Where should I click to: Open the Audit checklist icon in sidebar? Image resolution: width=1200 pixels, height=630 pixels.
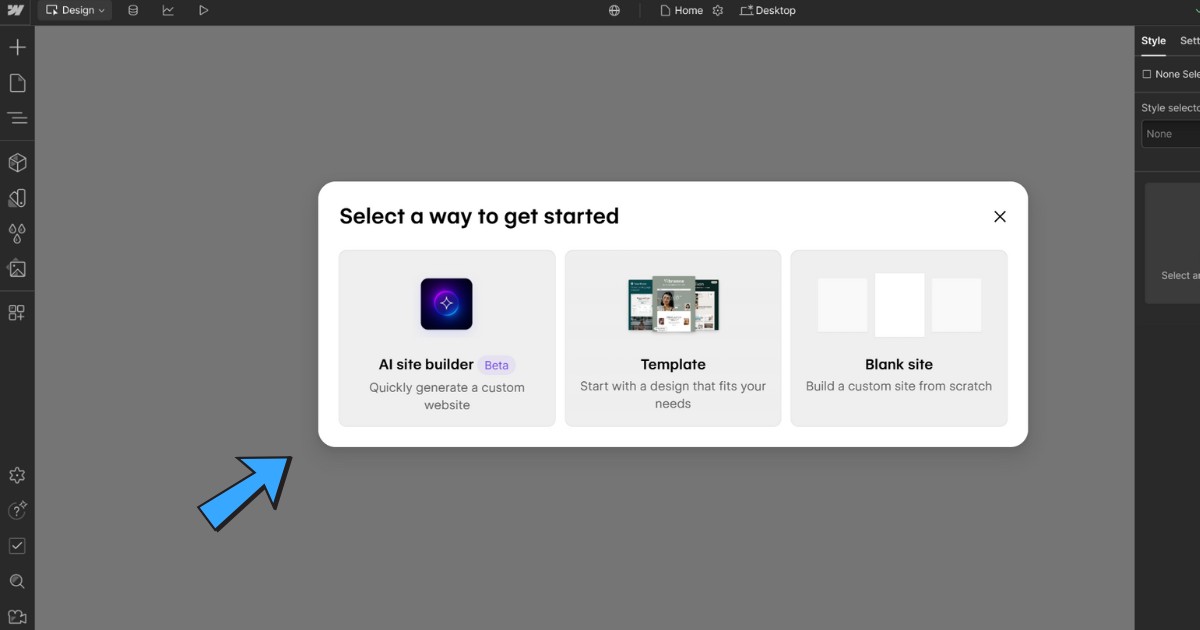17,546
